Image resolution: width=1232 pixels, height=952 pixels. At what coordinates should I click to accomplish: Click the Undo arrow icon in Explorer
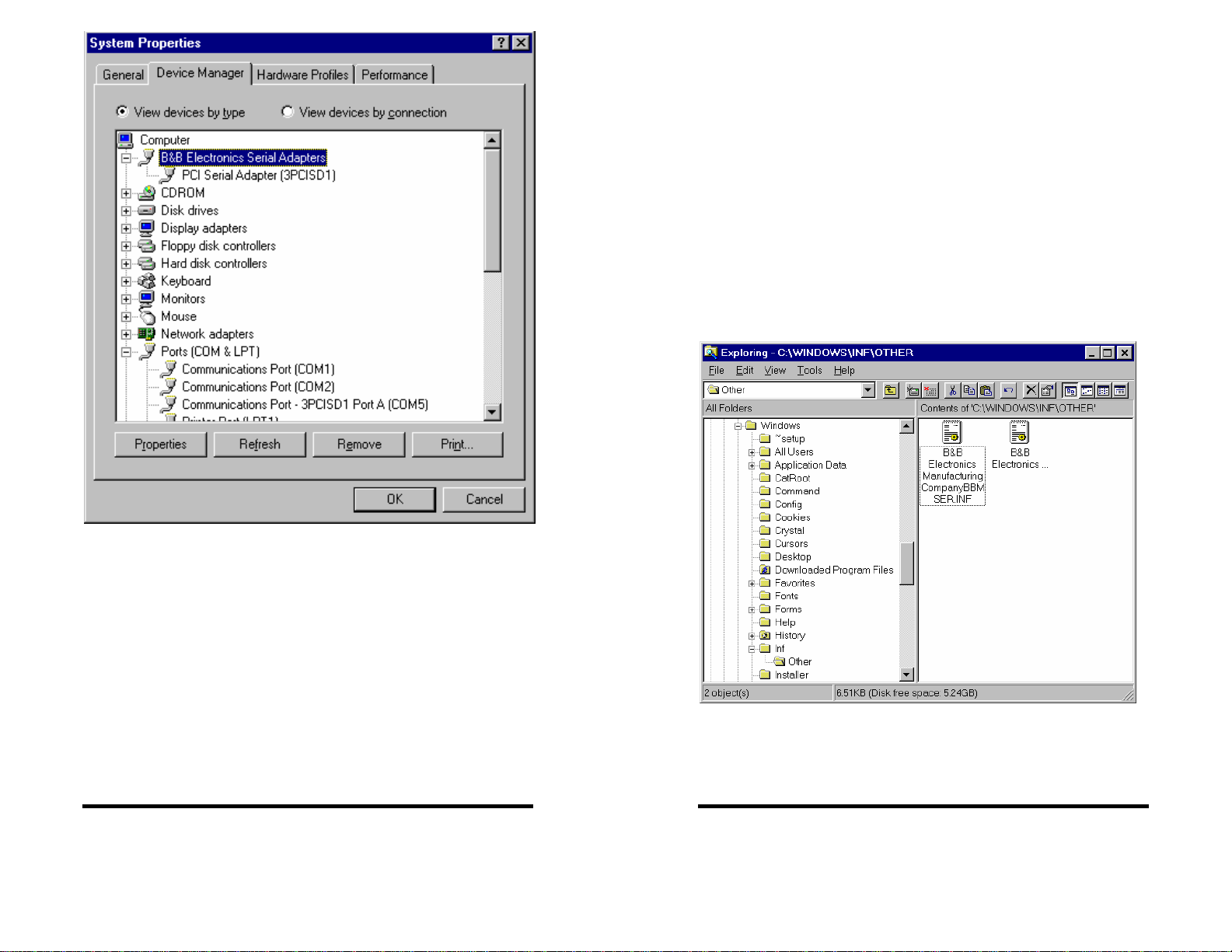(1008, 391)
